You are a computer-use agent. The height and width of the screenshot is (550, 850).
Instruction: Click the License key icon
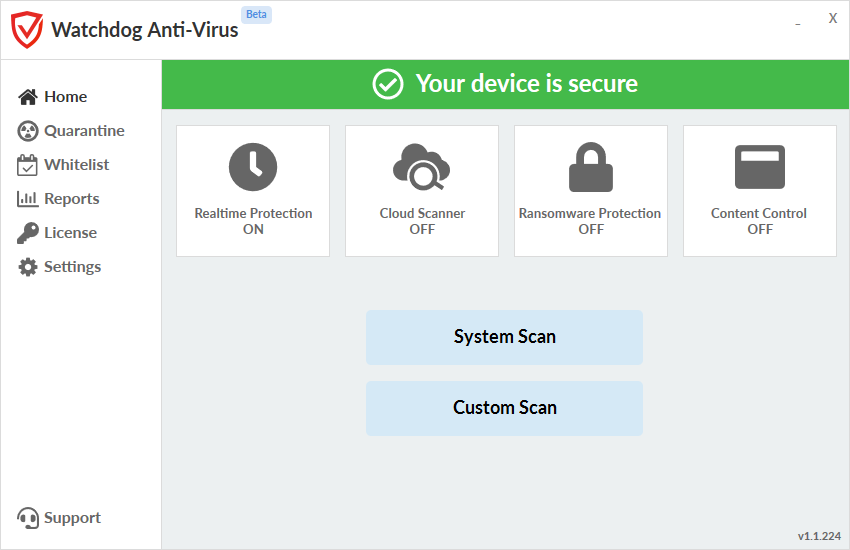[28, 233]
